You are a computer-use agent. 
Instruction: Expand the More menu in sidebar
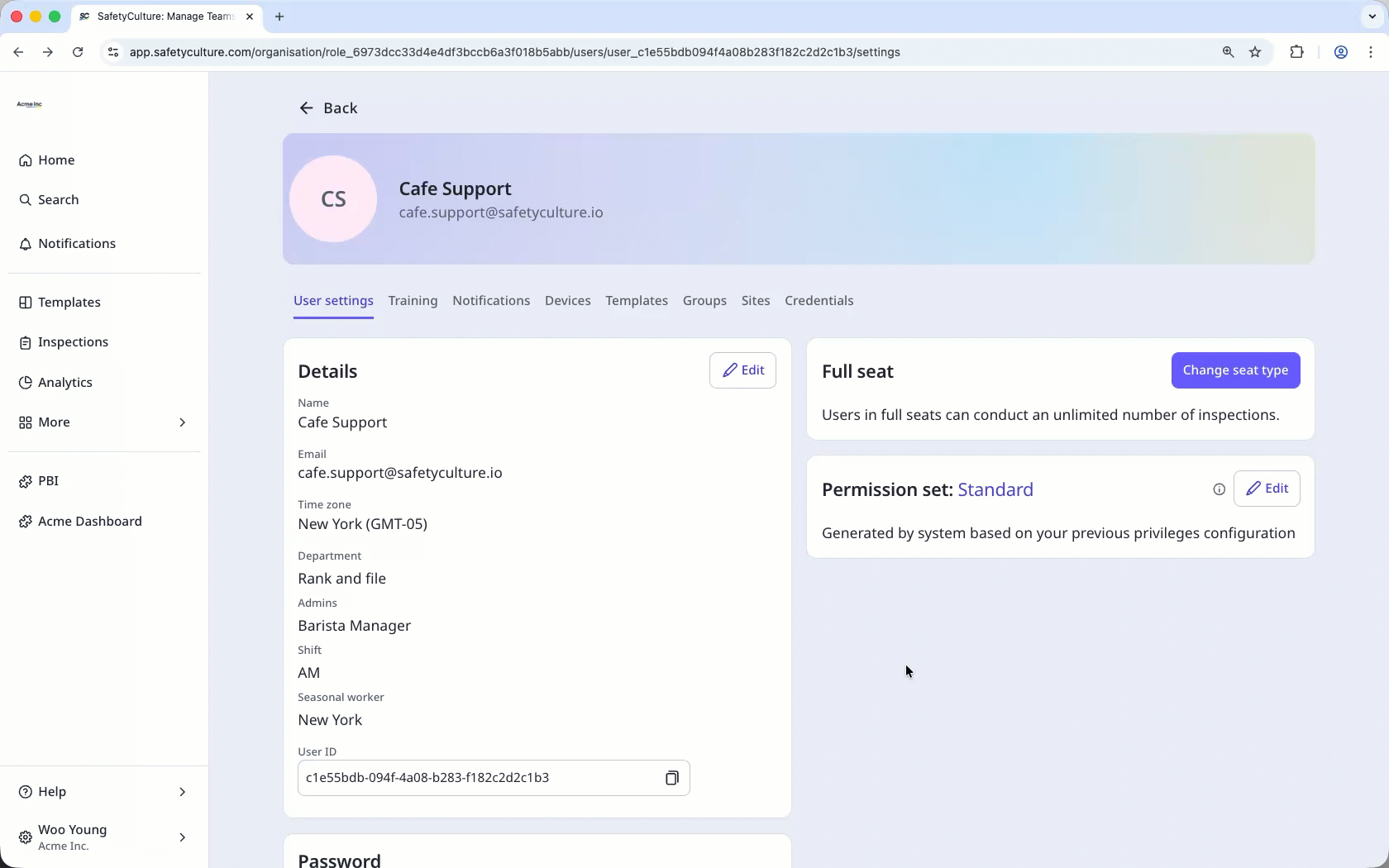tap(103, 422)
